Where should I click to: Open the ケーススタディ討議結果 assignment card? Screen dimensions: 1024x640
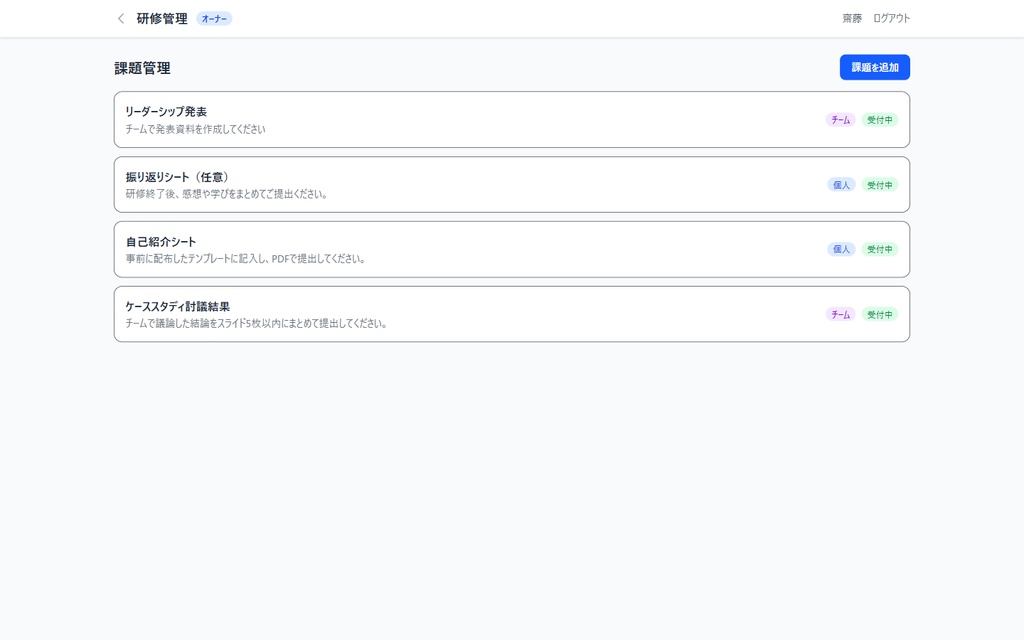[x=450, y=314]
